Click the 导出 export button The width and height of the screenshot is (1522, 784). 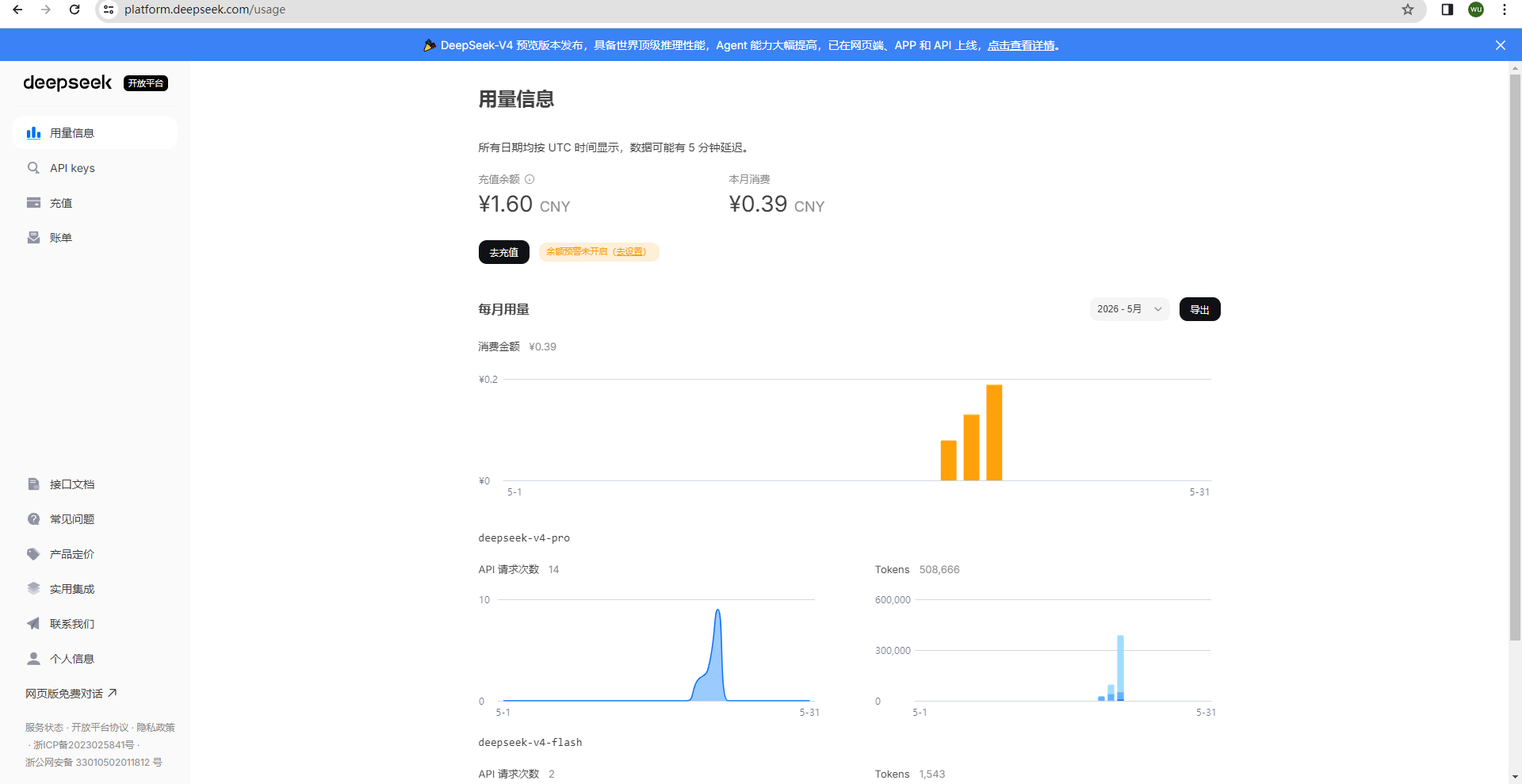[1200, 309]
